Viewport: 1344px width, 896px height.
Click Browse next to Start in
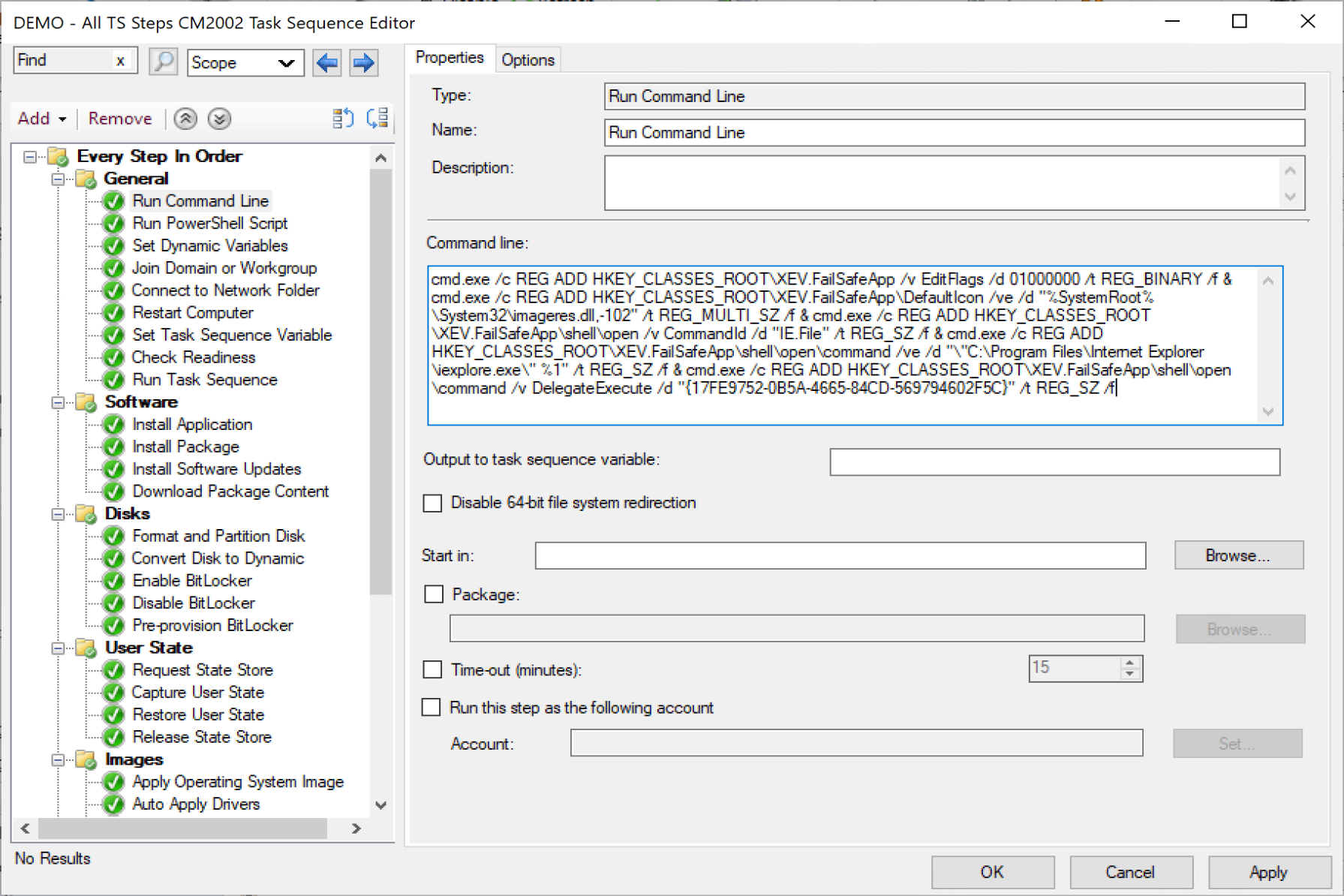1238,555
